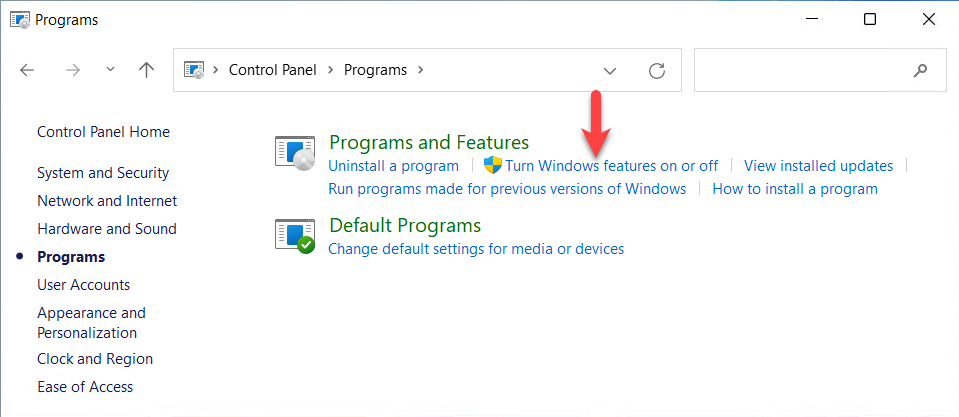959x417 pixels.
Task: Click Control Panel Home link
Action: pos(103,132)
